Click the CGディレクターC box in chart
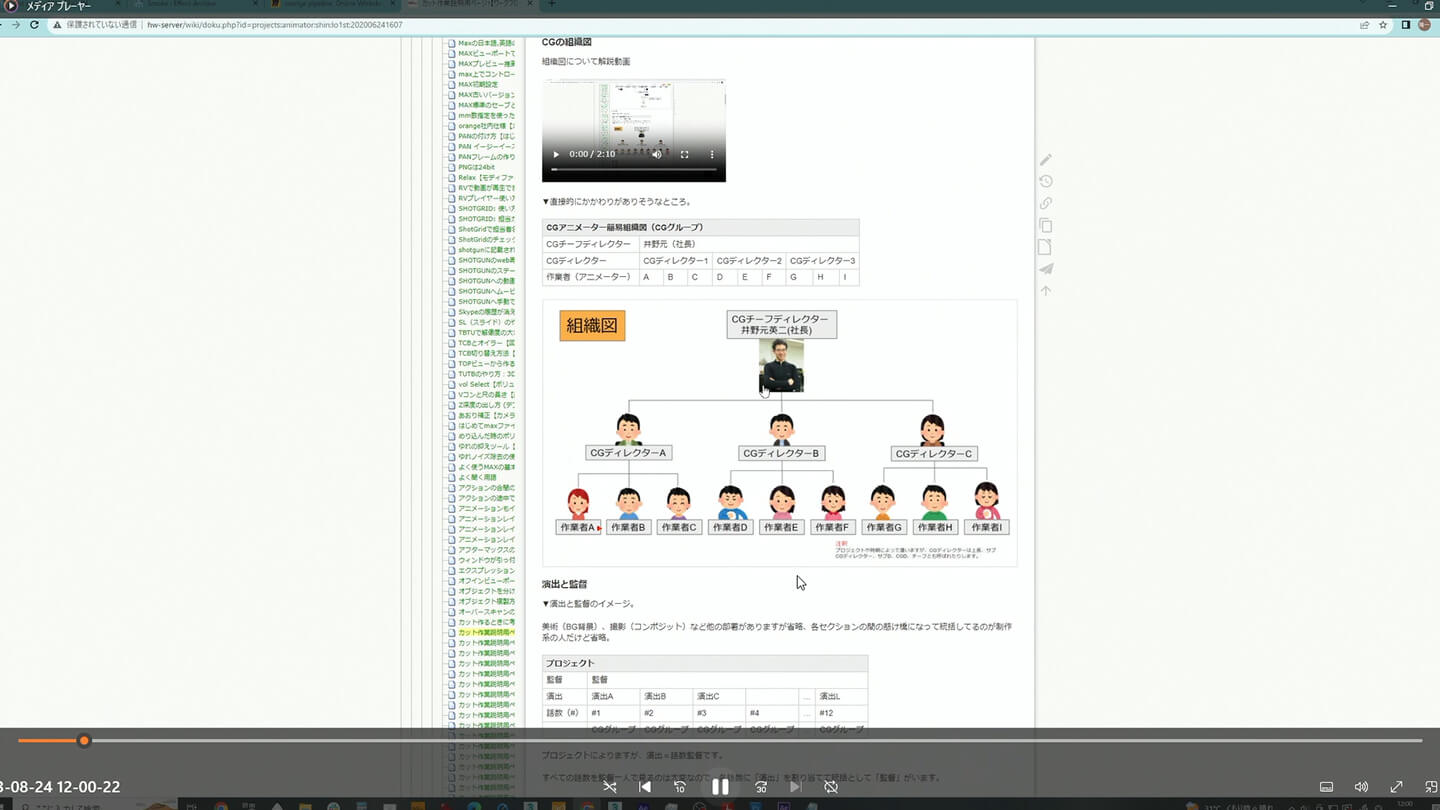1440x810 pixels. (x=933, y=454)
